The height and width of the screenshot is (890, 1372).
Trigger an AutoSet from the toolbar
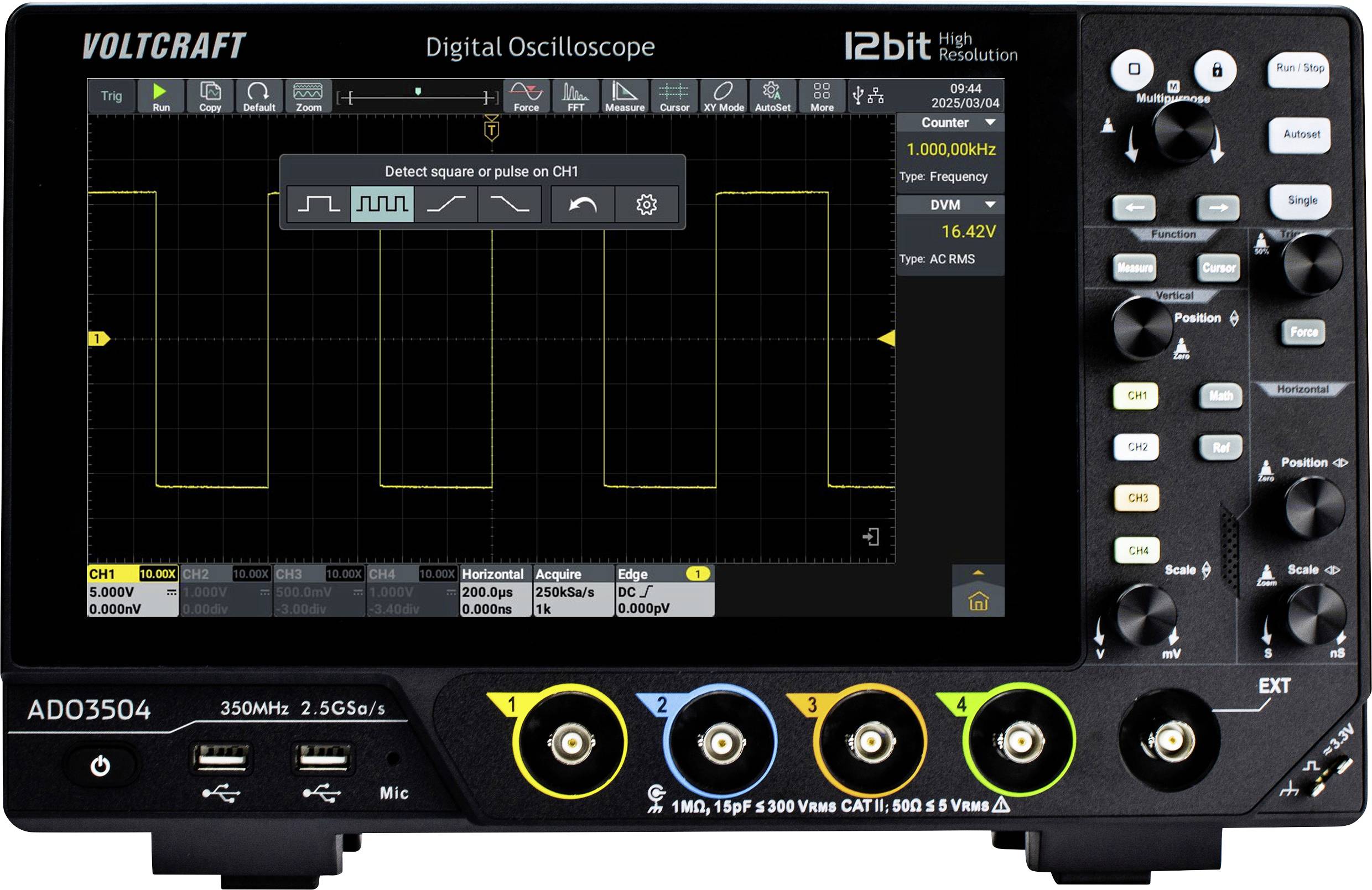[x=772, y=95]
